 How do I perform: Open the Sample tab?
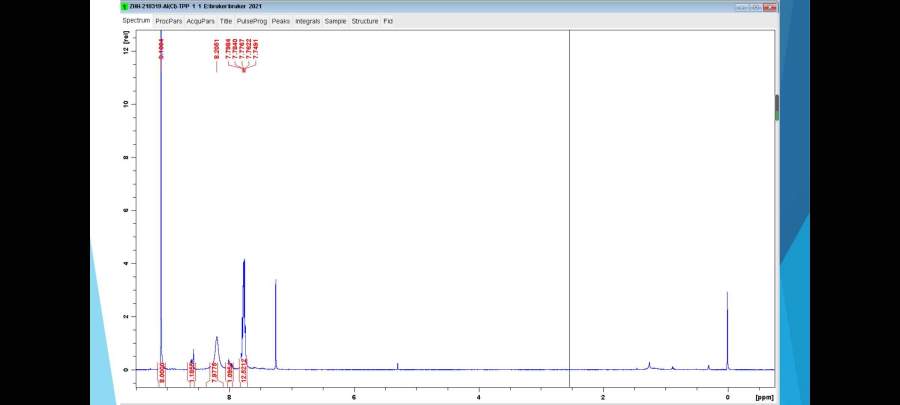(x=335, y=21)
